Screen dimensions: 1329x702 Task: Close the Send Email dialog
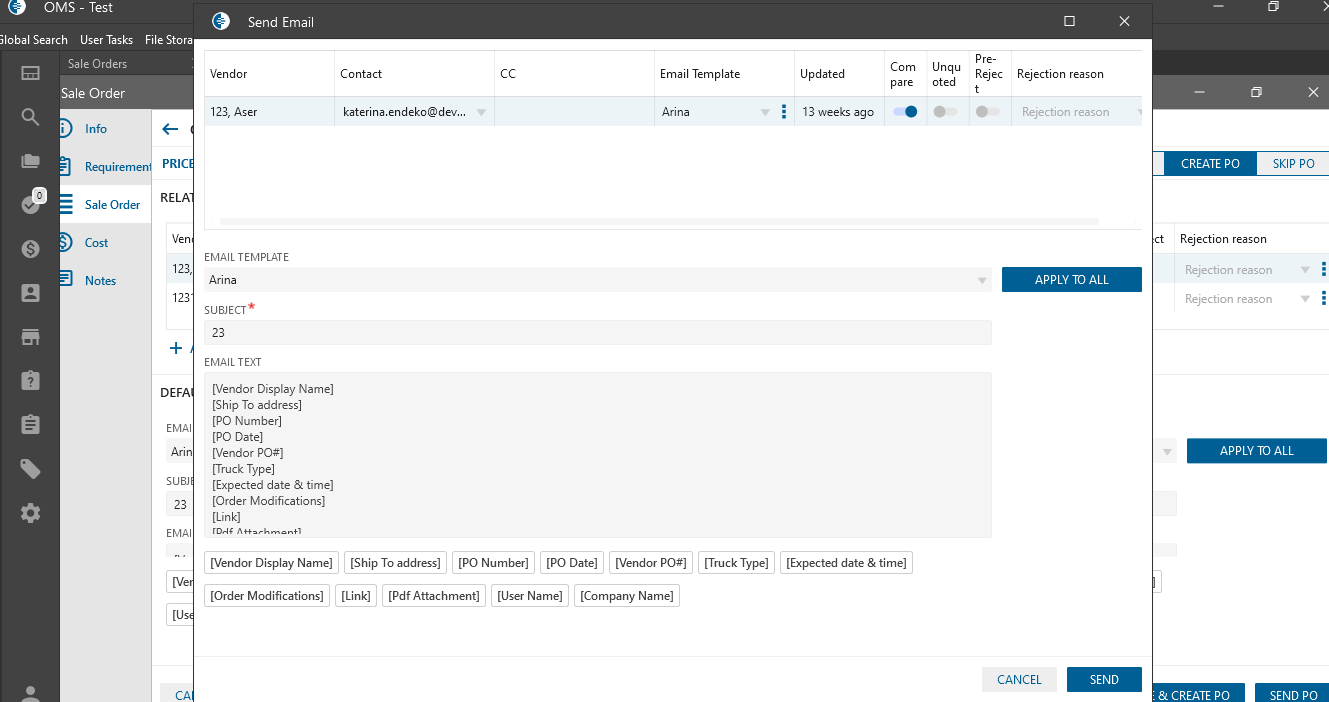click(x=1124, y=21)
